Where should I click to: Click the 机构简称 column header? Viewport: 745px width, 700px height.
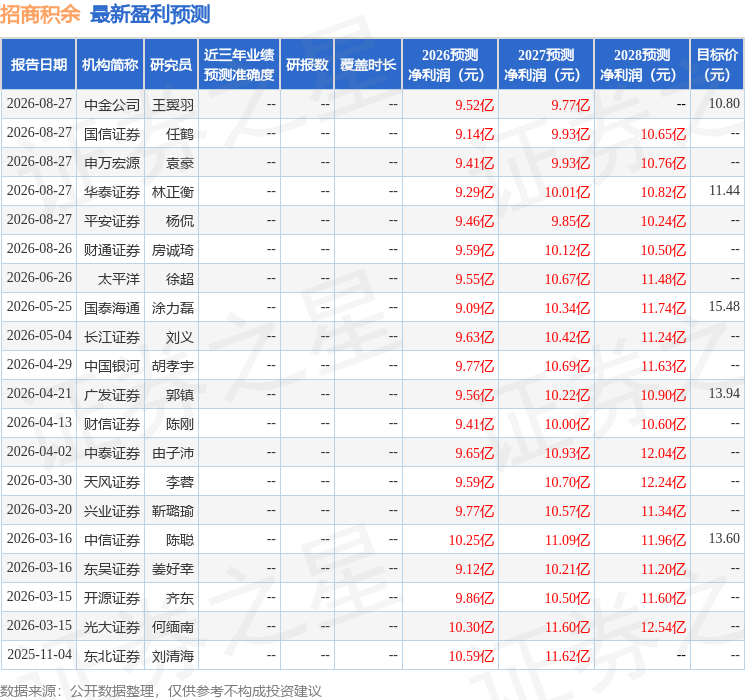coord(110,65)
